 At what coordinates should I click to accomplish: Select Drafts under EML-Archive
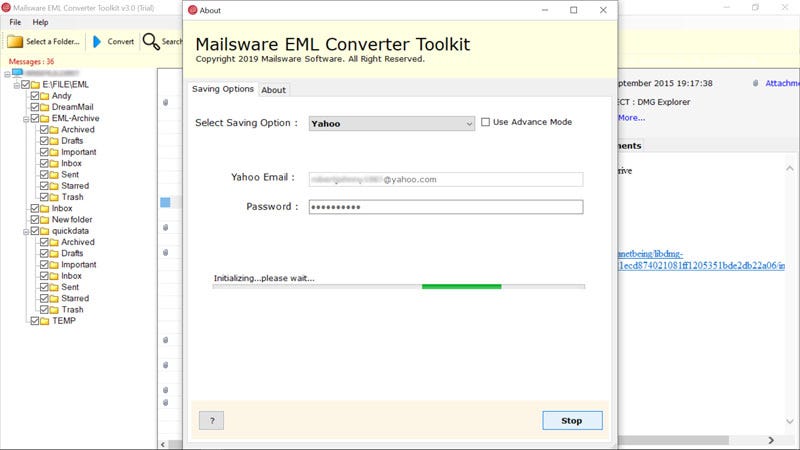(72, 141)
